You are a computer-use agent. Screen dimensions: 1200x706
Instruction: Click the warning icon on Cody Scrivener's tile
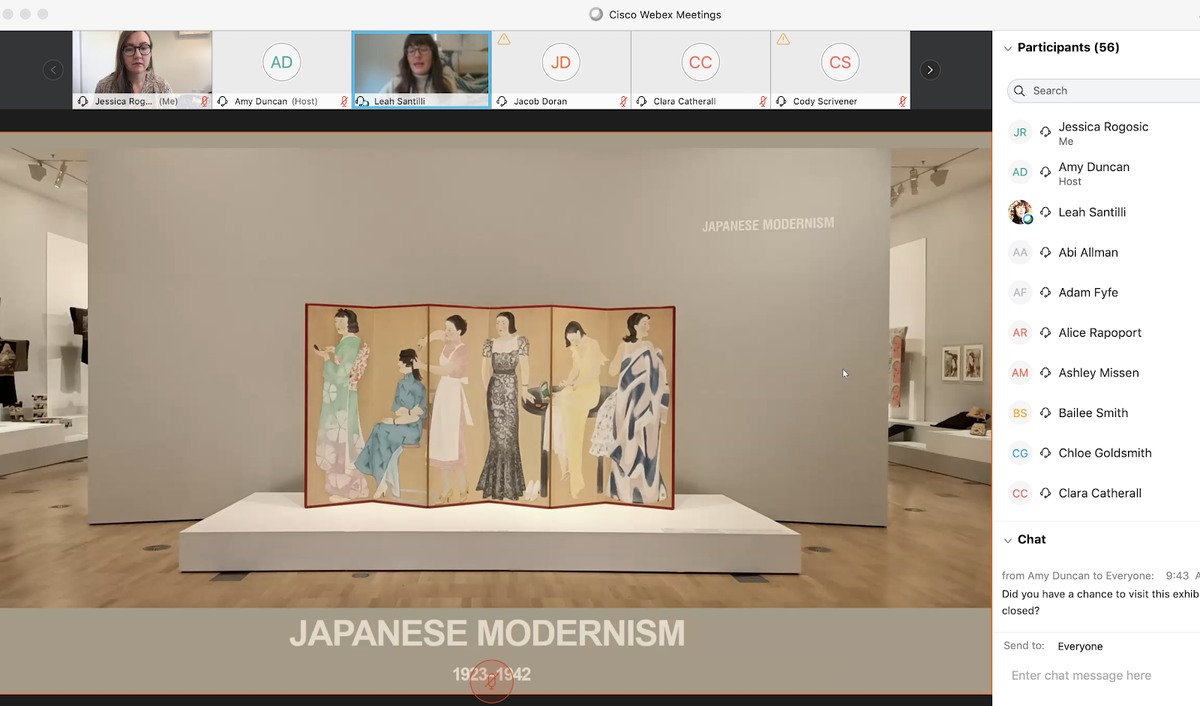[783, 40]
